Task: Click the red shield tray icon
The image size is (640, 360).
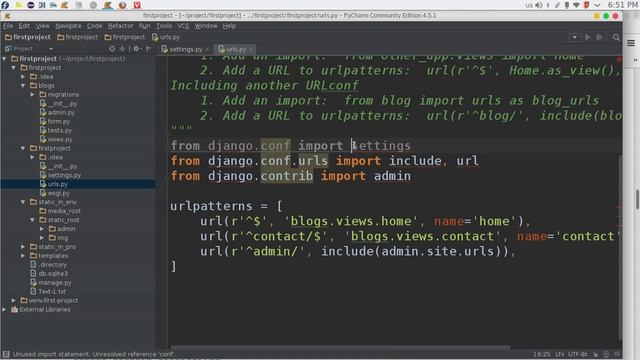Action: tap(587, 5)
